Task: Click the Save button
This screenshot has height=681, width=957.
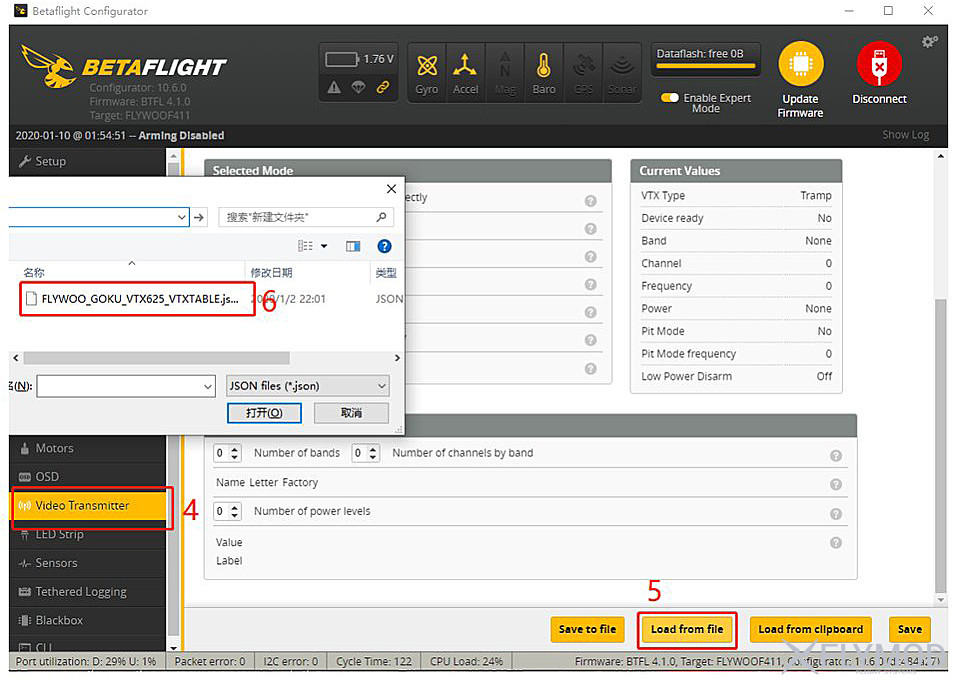Action: click(909, 629)
